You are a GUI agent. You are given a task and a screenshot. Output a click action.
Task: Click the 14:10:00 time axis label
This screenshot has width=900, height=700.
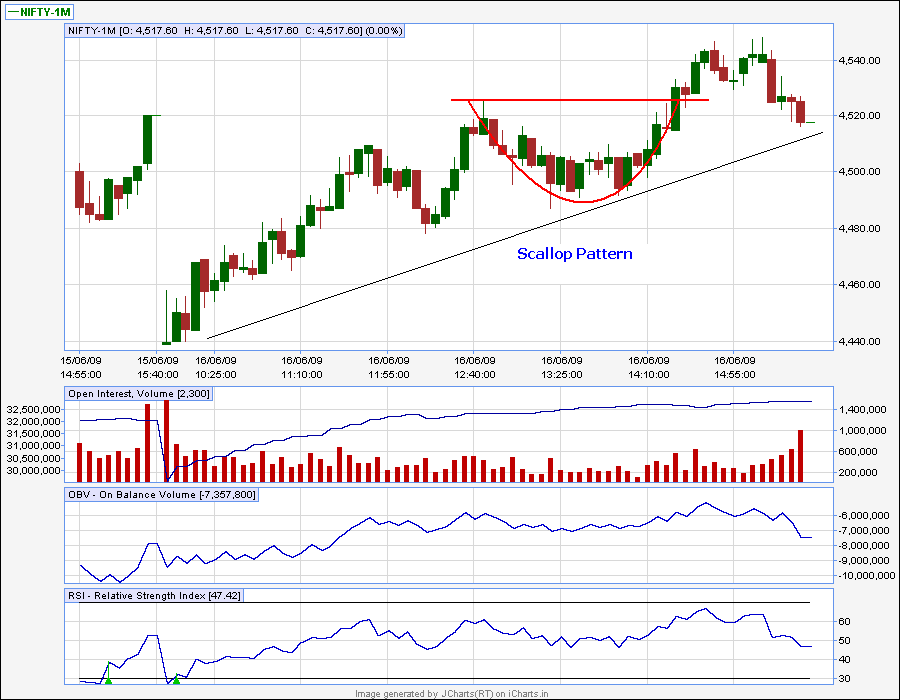pyautogui.click(x=649, y=375)
